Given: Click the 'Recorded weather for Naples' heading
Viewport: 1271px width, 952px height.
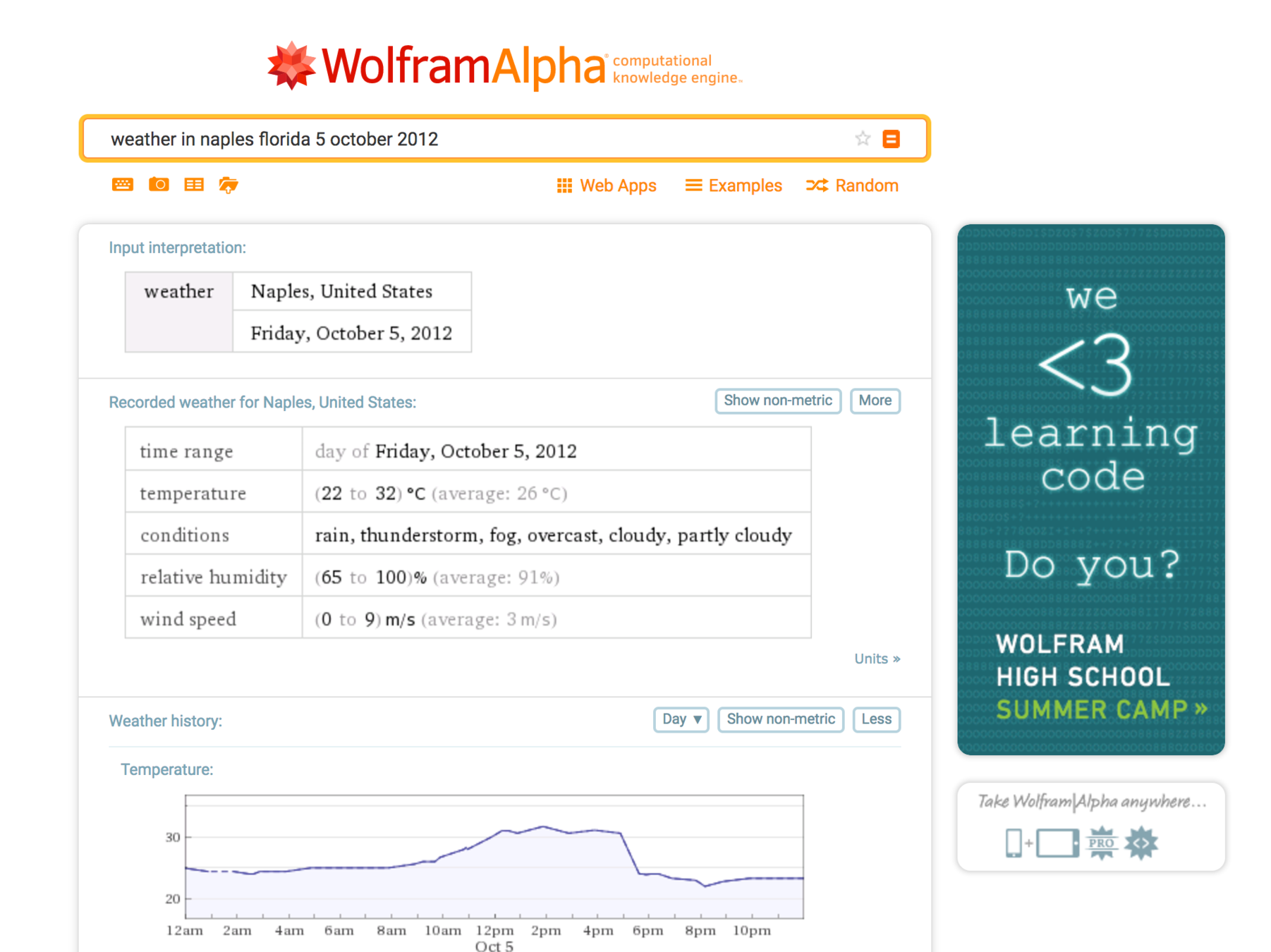Looking at the screenshot, I should (x=262, y=402).
